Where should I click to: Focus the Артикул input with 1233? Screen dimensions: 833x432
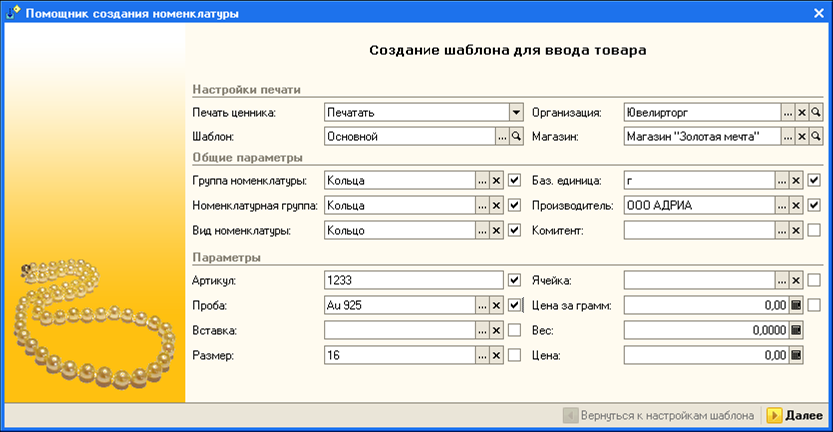click(x=413, y=281)
